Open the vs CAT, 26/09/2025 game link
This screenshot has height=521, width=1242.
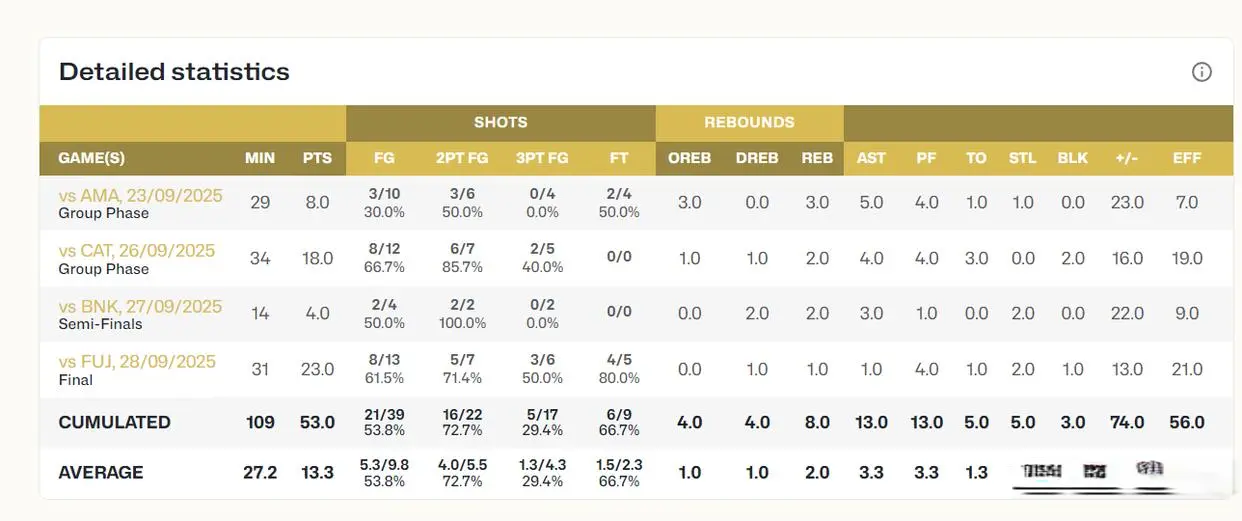[136, 251]
